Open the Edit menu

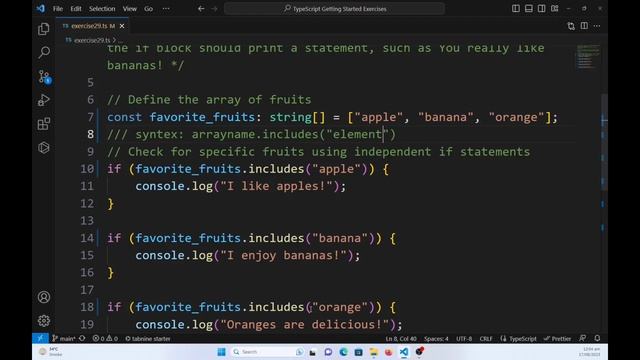pyautogui.click(x=76, y=9)
